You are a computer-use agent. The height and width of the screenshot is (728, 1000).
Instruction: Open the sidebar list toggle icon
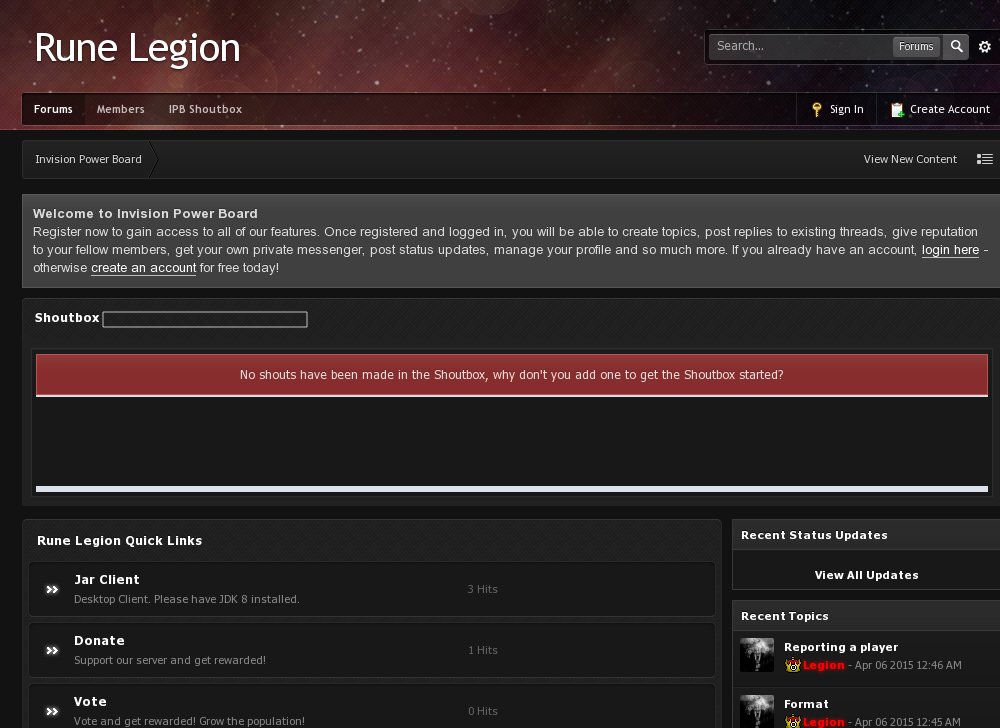[x=985, y=159]
